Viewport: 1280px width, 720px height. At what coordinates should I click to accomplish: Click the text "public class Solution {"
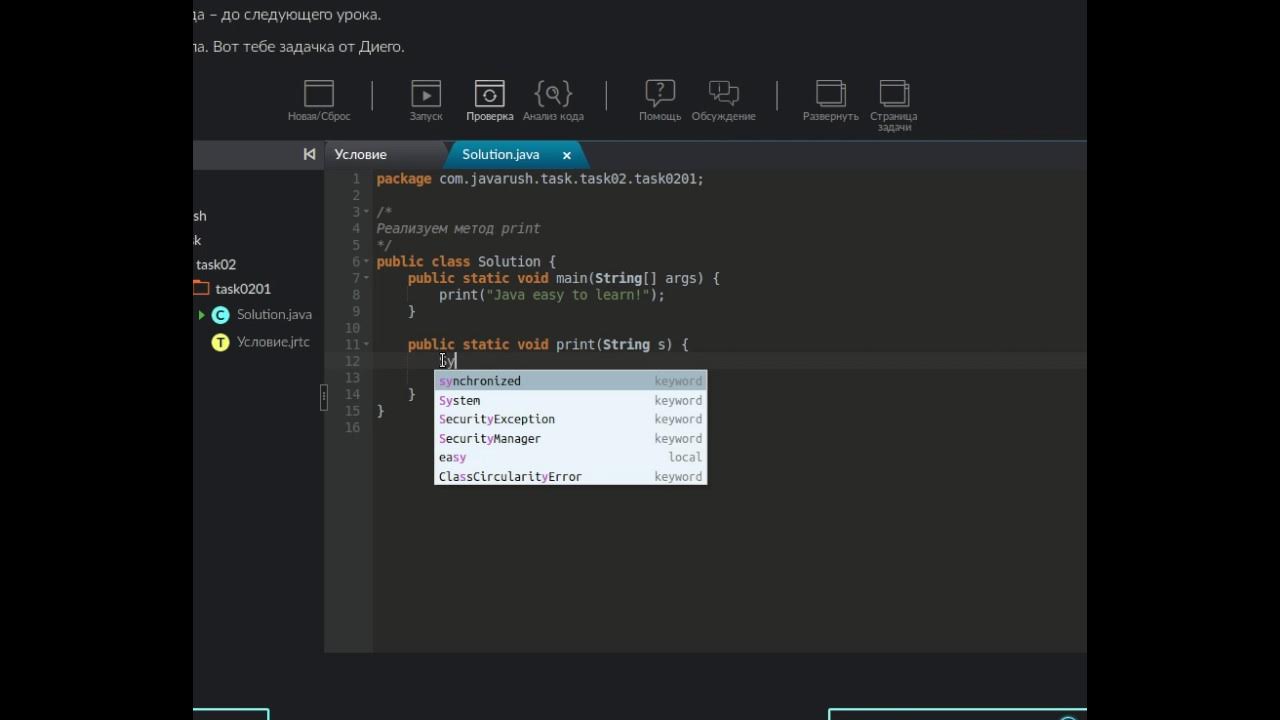pos(466,262)
